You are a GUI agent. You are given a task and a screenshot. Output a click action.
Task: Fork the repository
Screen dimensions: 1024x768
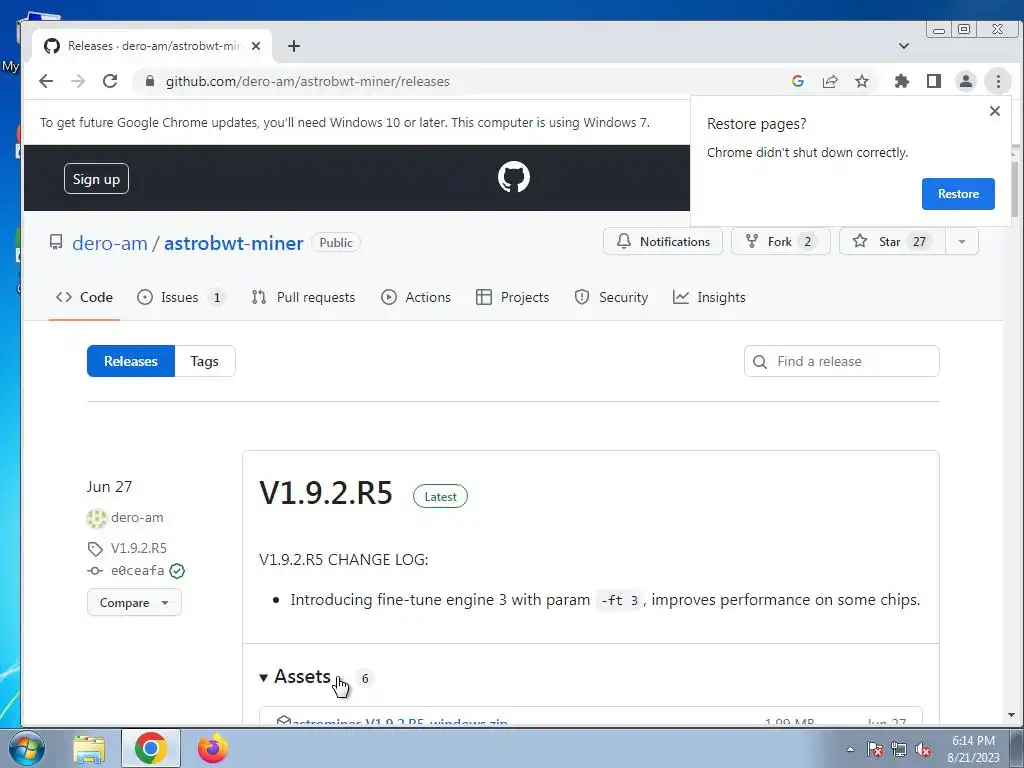tap(780, 242)
